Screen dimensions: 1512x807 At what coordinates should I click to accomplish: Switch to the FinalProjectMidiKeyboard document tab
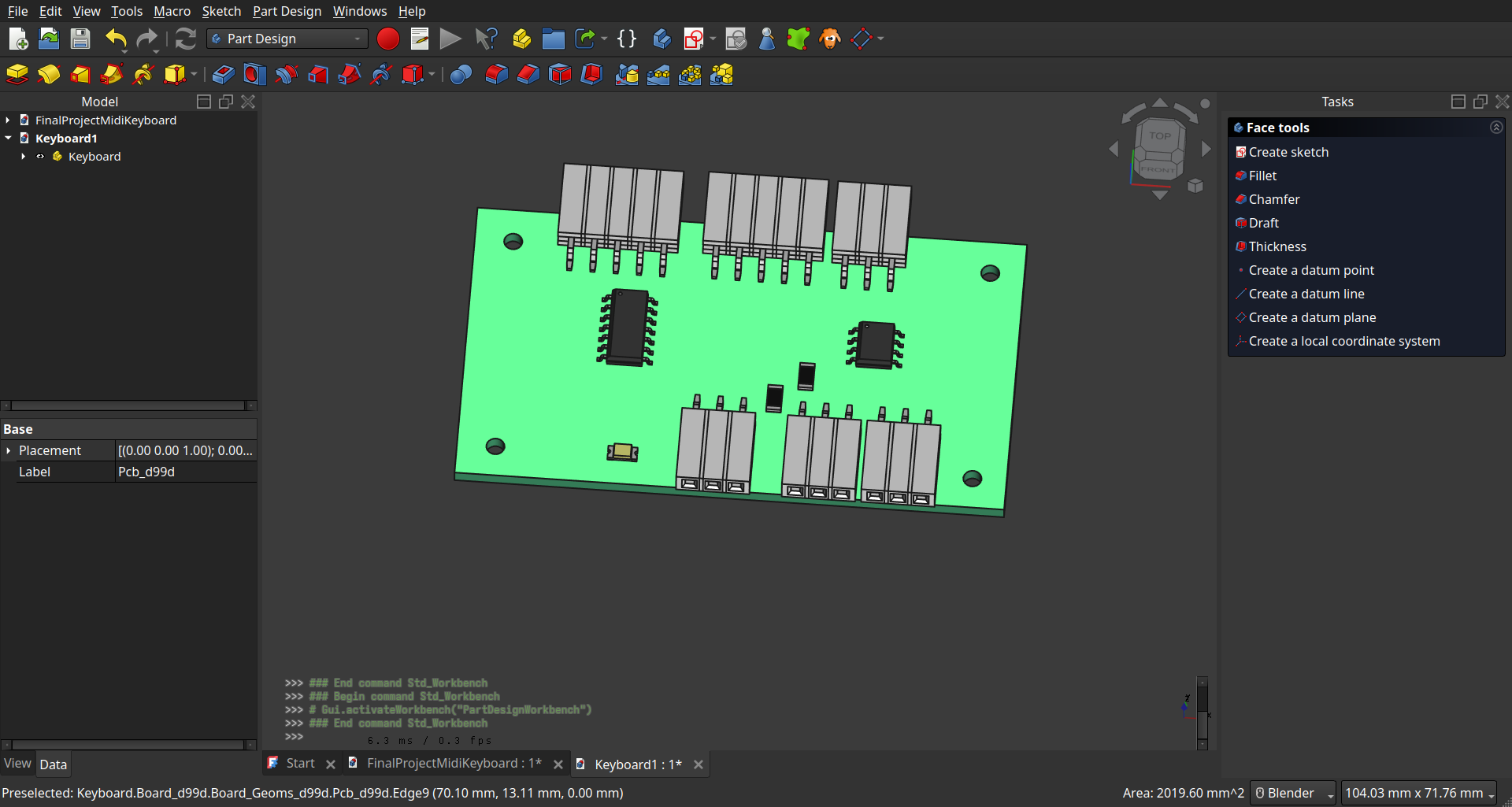tap(454, 763)
